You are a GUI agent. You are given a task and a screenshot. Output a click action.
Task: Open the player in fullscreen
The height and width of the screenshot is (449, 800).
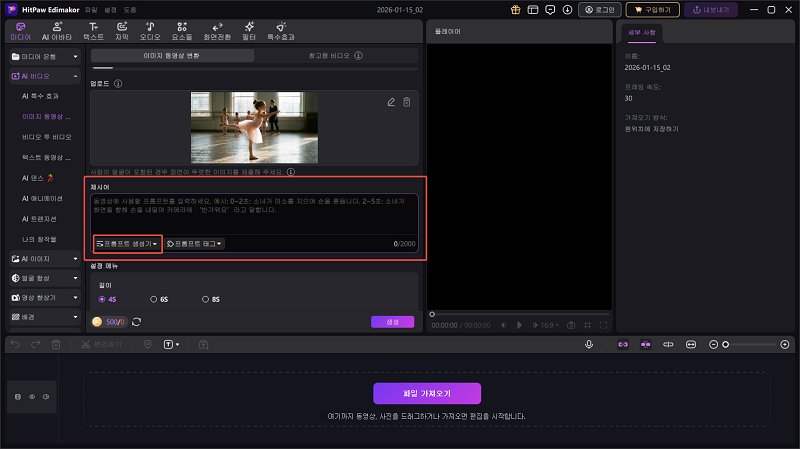pos(604,325)
